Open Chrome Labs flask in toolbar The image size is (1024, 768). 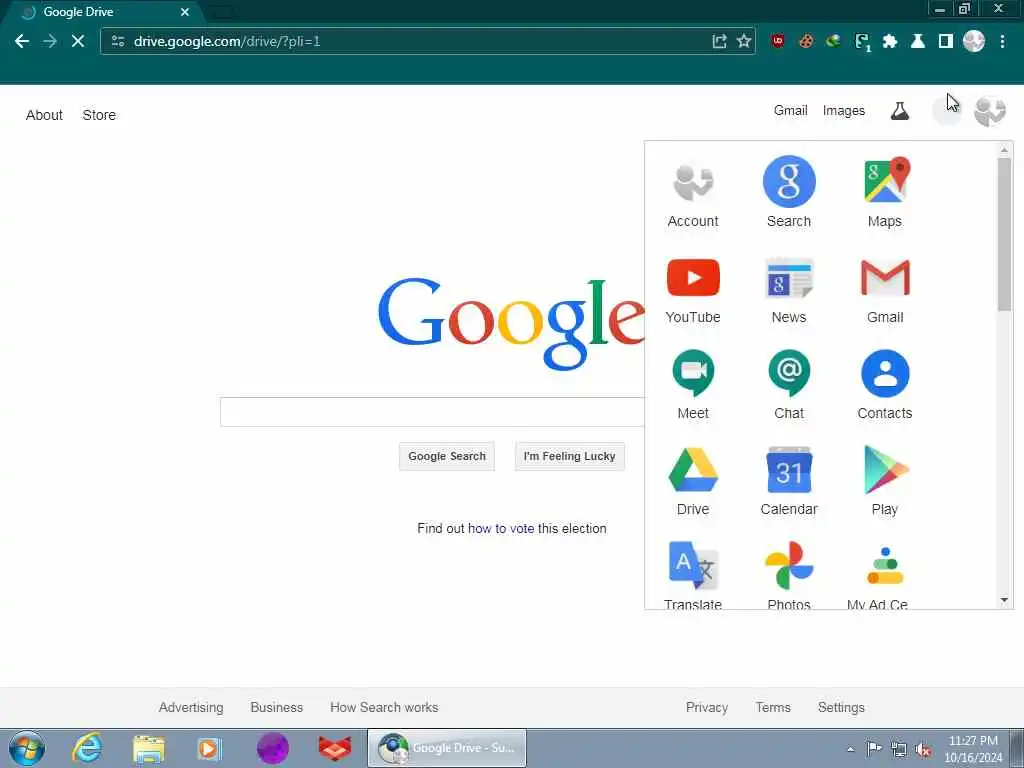pyautogui.click(x=918, y=41)
